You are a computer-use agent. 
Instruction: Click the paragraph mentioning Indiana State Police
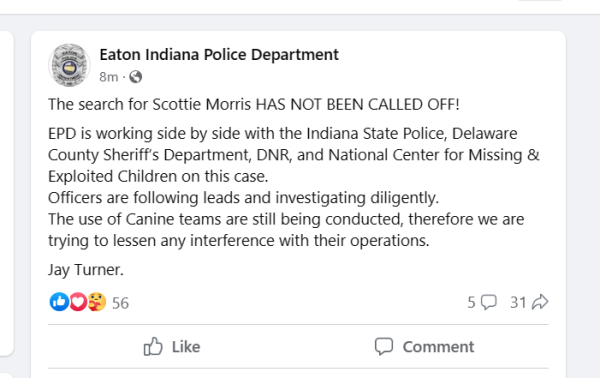tap(294, 155)
